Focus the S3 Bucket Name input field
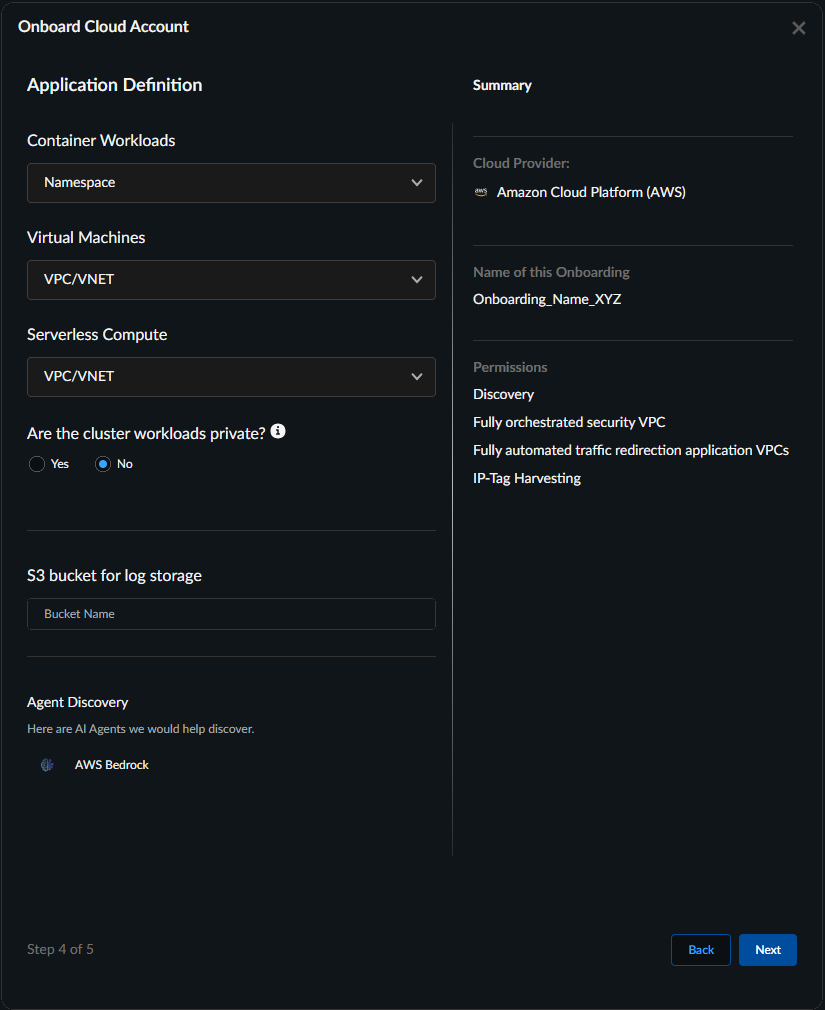The height and width of the screenshot is (1010, 825). (x=231, y=614)
